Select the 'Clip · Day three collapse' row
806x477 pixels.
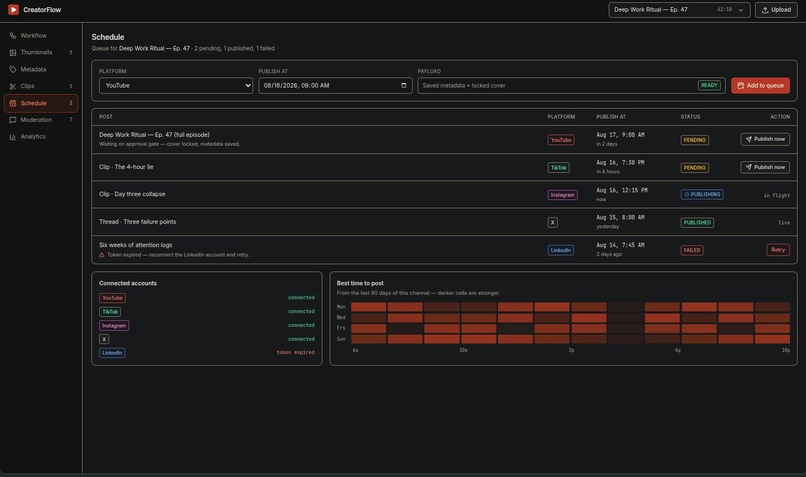[x=444, y=194]
